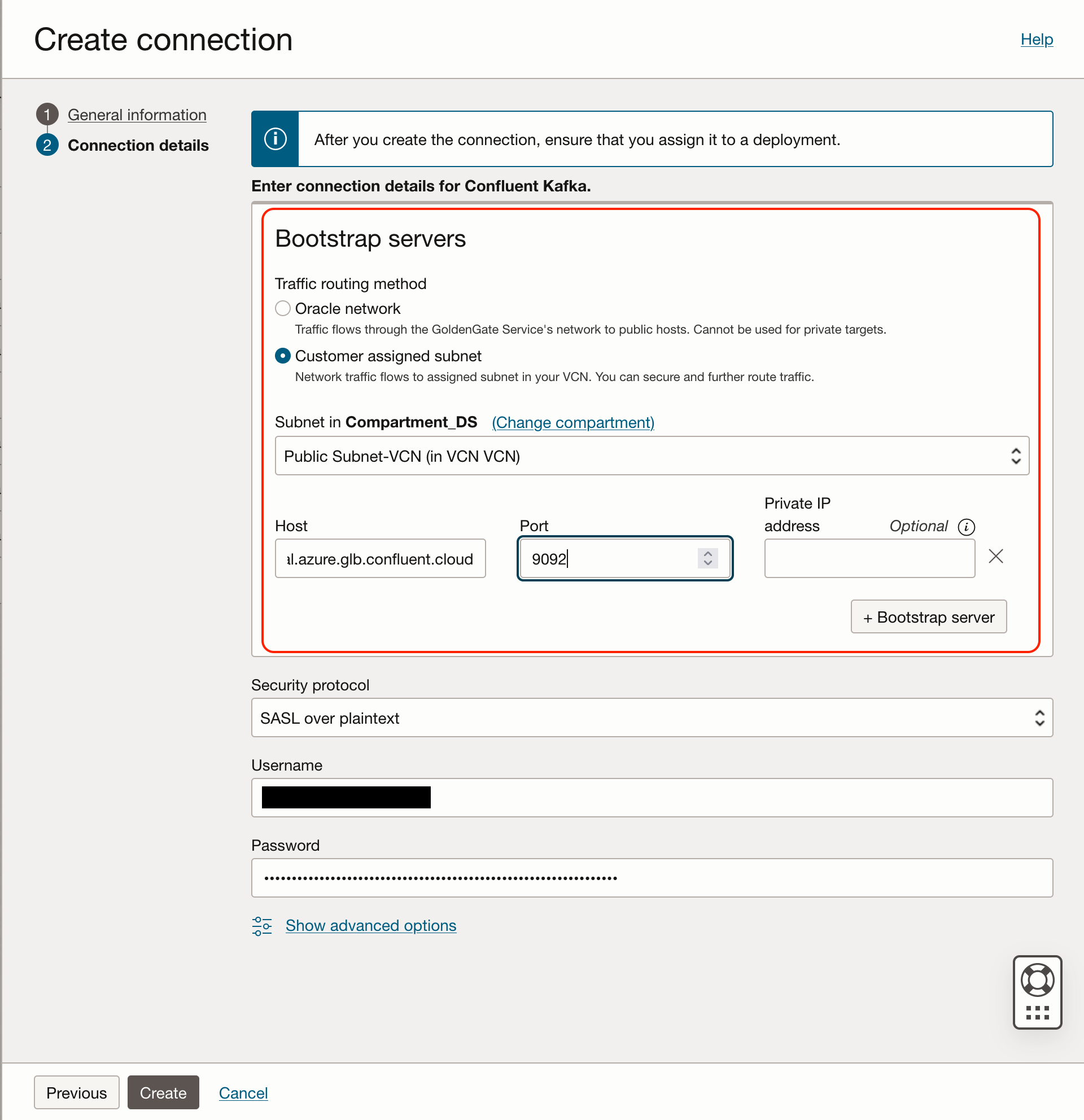Select the Customer assigned subnet option
1084x1120 pixels.
click(282, 356)
